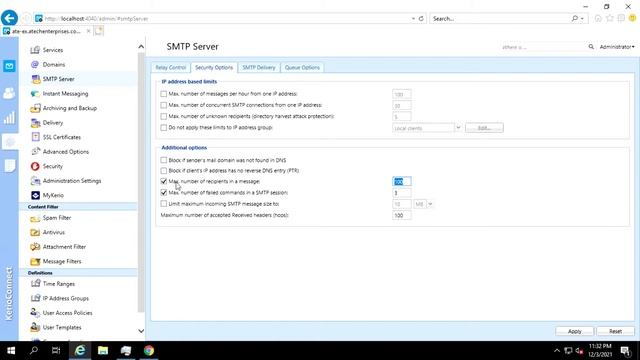Screen dimensions: 640x360
Task: Enable limit maximum incoming SMTP message size
Action: click(164, 204)
